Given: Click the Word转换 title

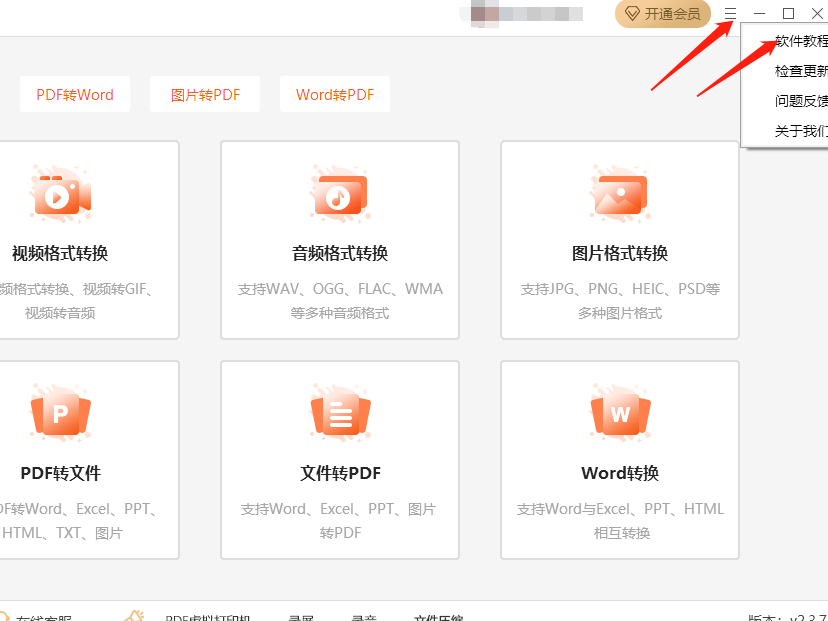Looking at the screenshot, I should 620,473.
